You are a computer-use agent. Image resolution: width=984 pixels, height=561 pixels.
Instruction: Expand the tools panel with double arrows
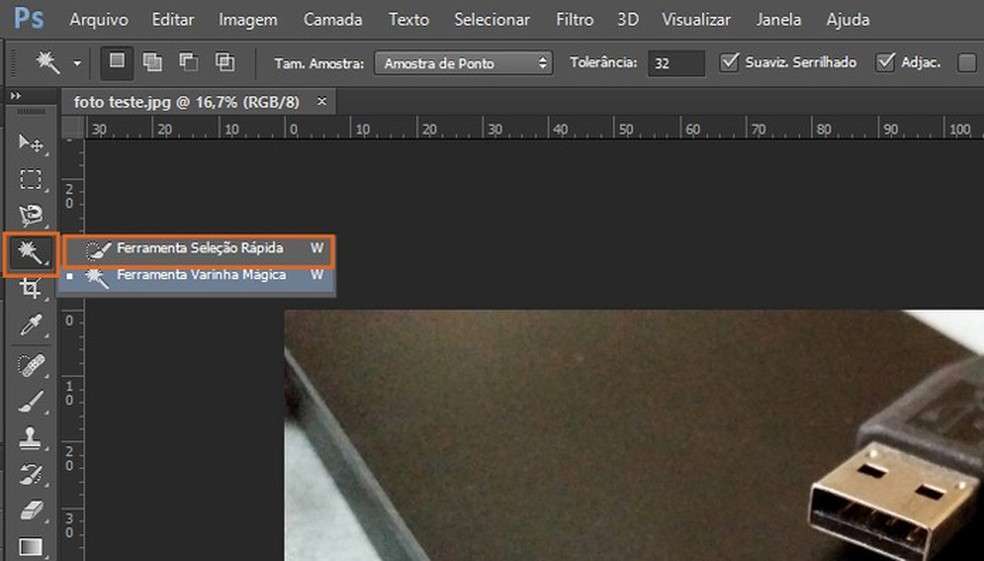pyautogui.click(x=15, y=96)
